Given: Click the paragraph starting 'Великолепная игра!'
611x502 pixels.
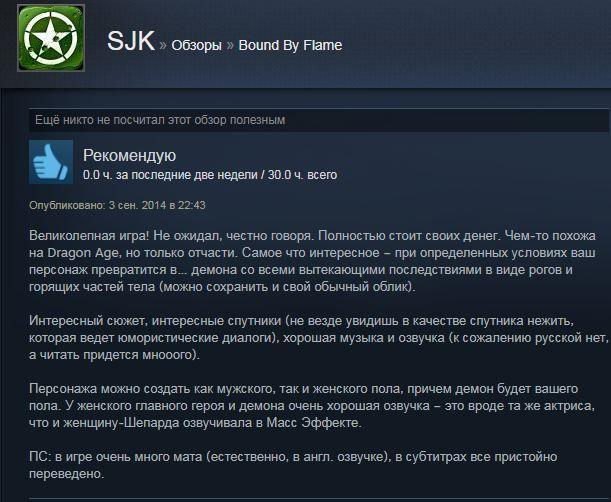Looking at the screenshot, I should coord(313,261).
